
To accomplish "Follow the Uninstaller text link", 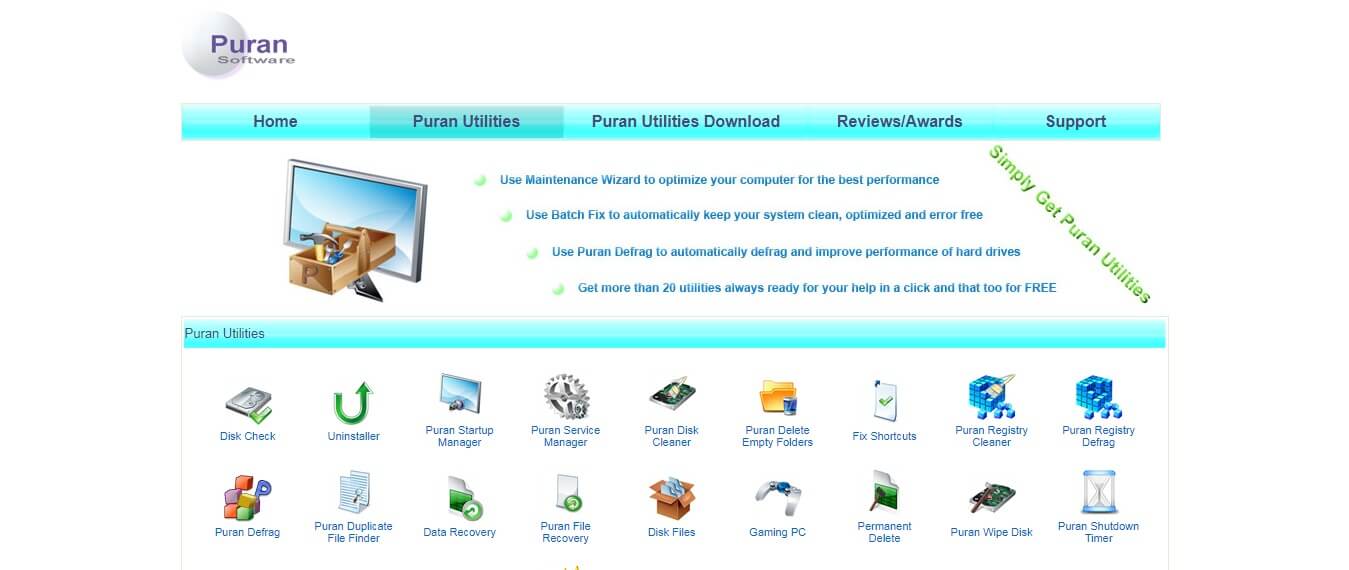I will [x=353, y=436].
